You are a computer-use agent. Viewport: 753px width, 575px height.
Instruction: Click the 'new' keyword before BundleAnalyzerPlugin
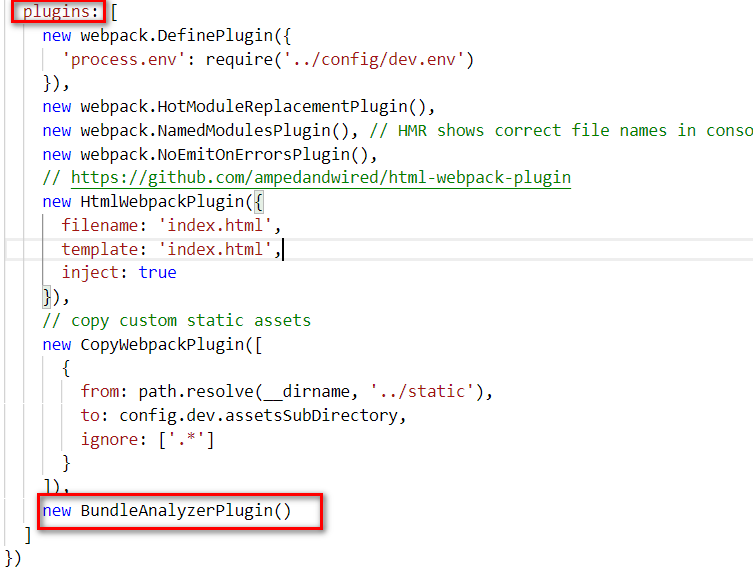tap(57, 511)
